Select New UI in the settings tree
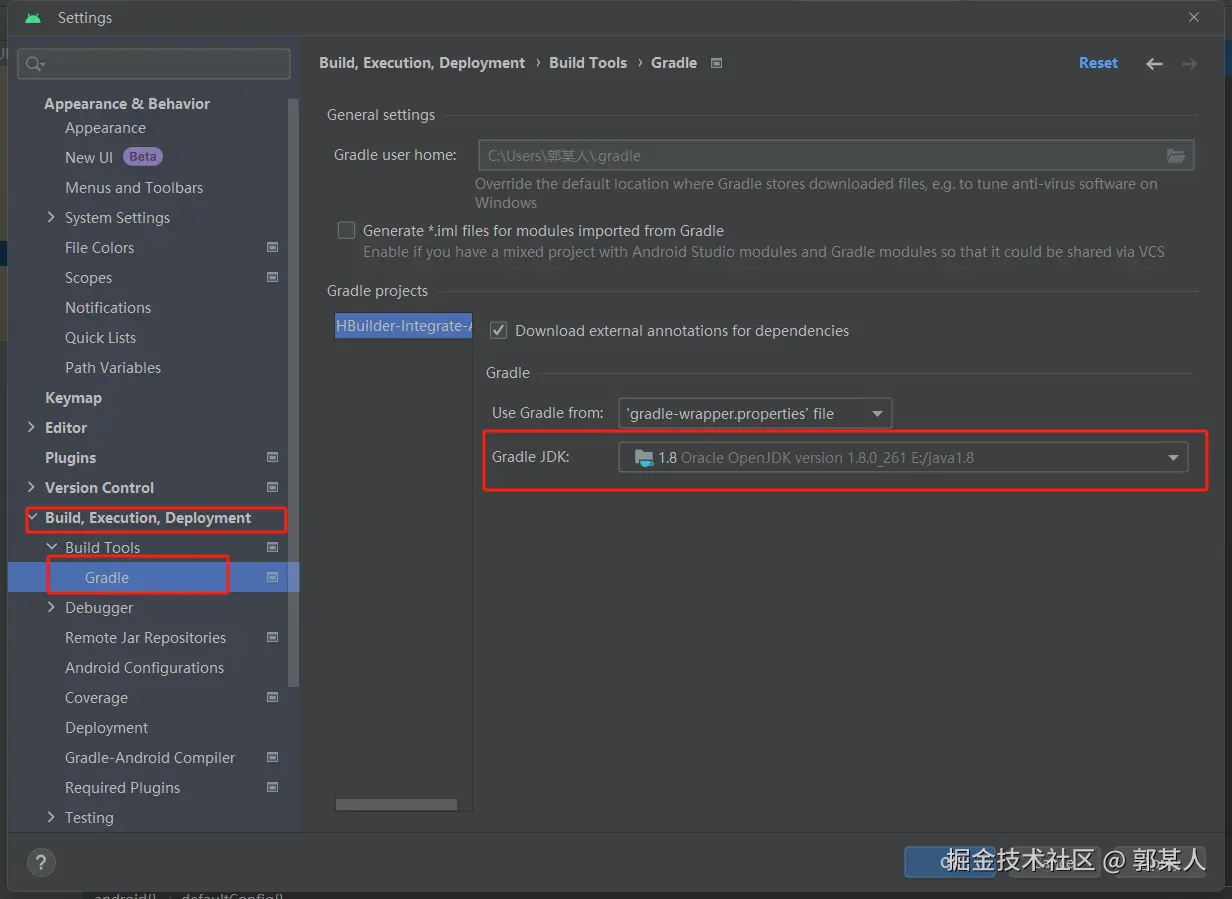 tap(89, 158)
